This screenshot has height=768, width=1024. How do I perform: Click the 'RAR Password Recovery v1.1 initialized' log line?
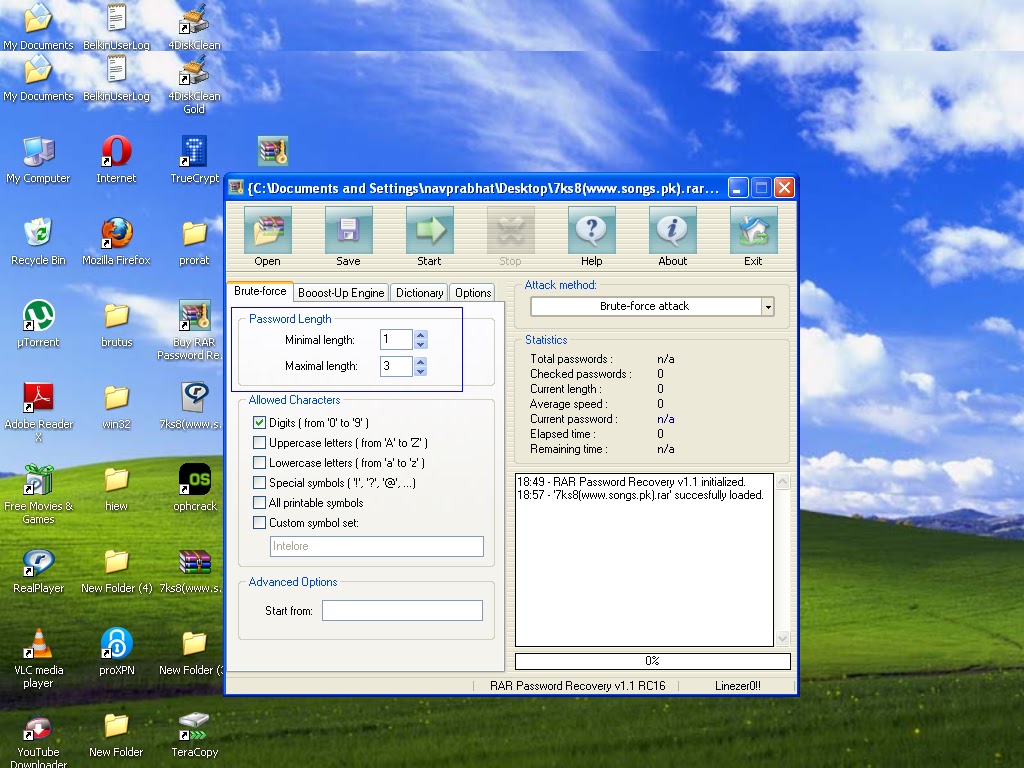[631, 482]
